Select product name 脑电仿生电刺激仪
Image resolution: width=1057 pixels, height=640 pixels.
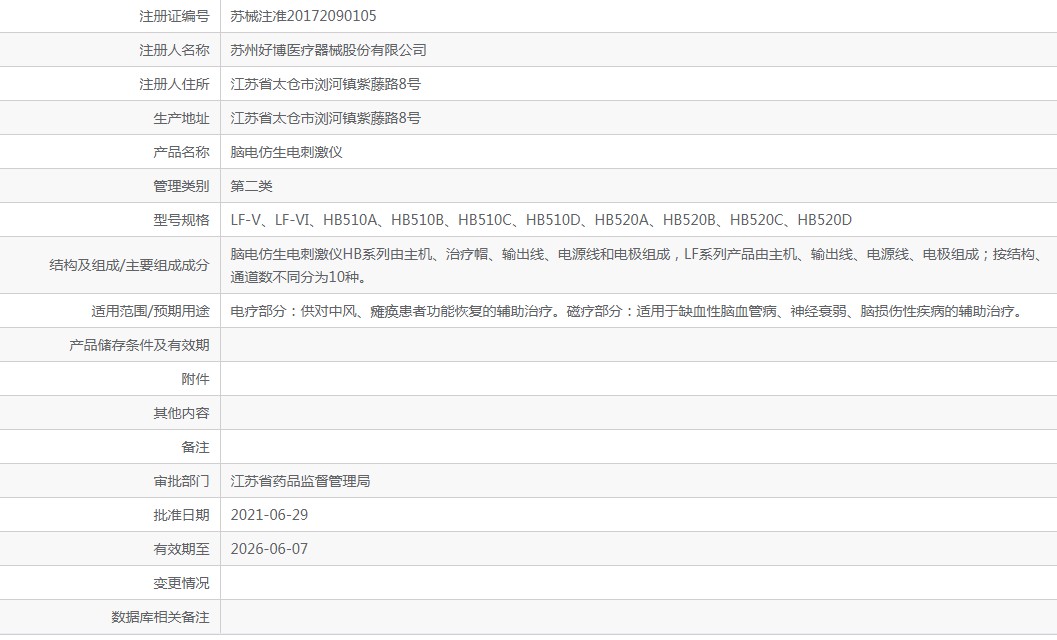[286, 152]
